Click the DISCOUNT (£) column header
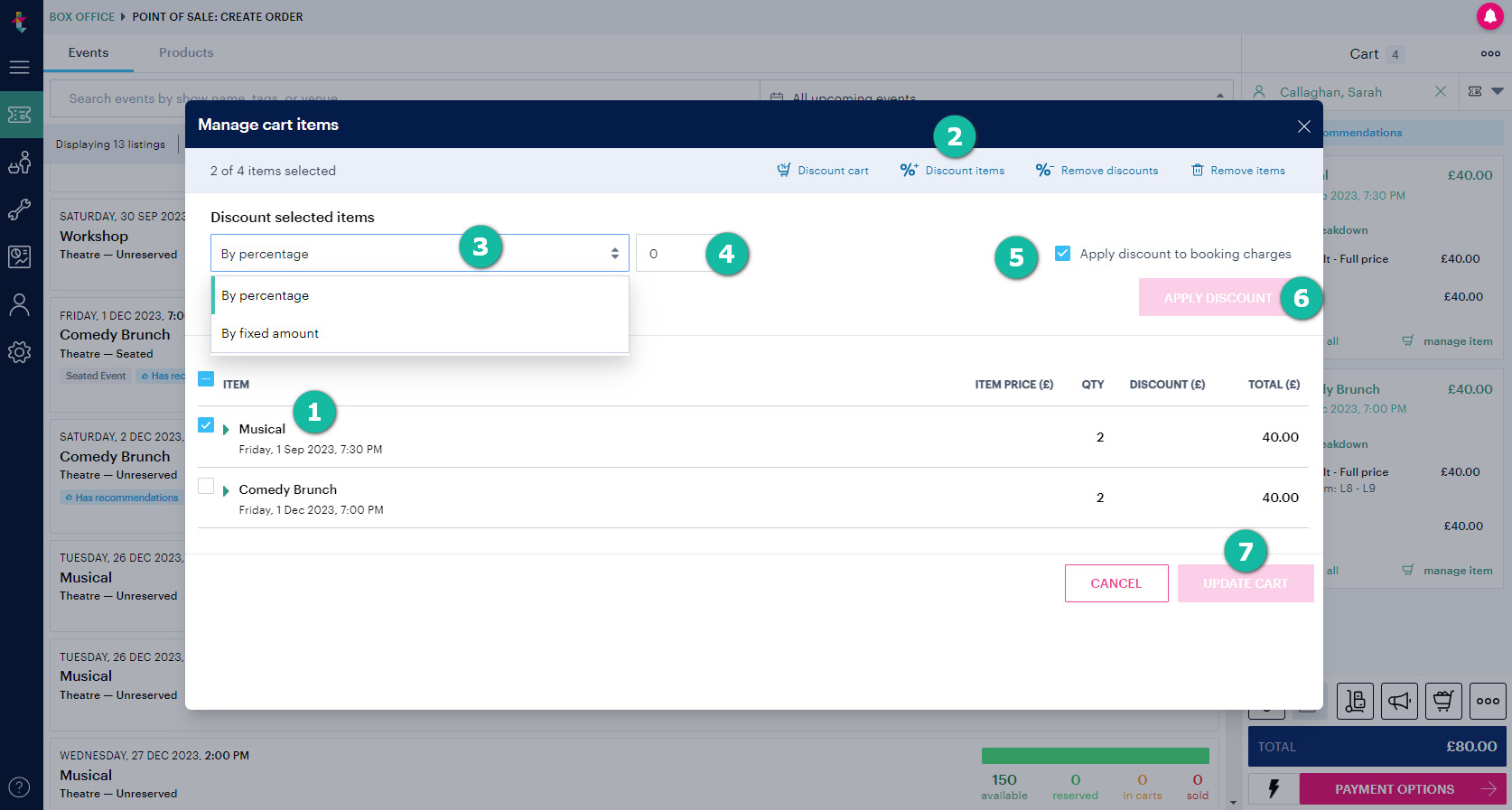This screenshot has width=1512, height=810. [x=1167, y=384]
